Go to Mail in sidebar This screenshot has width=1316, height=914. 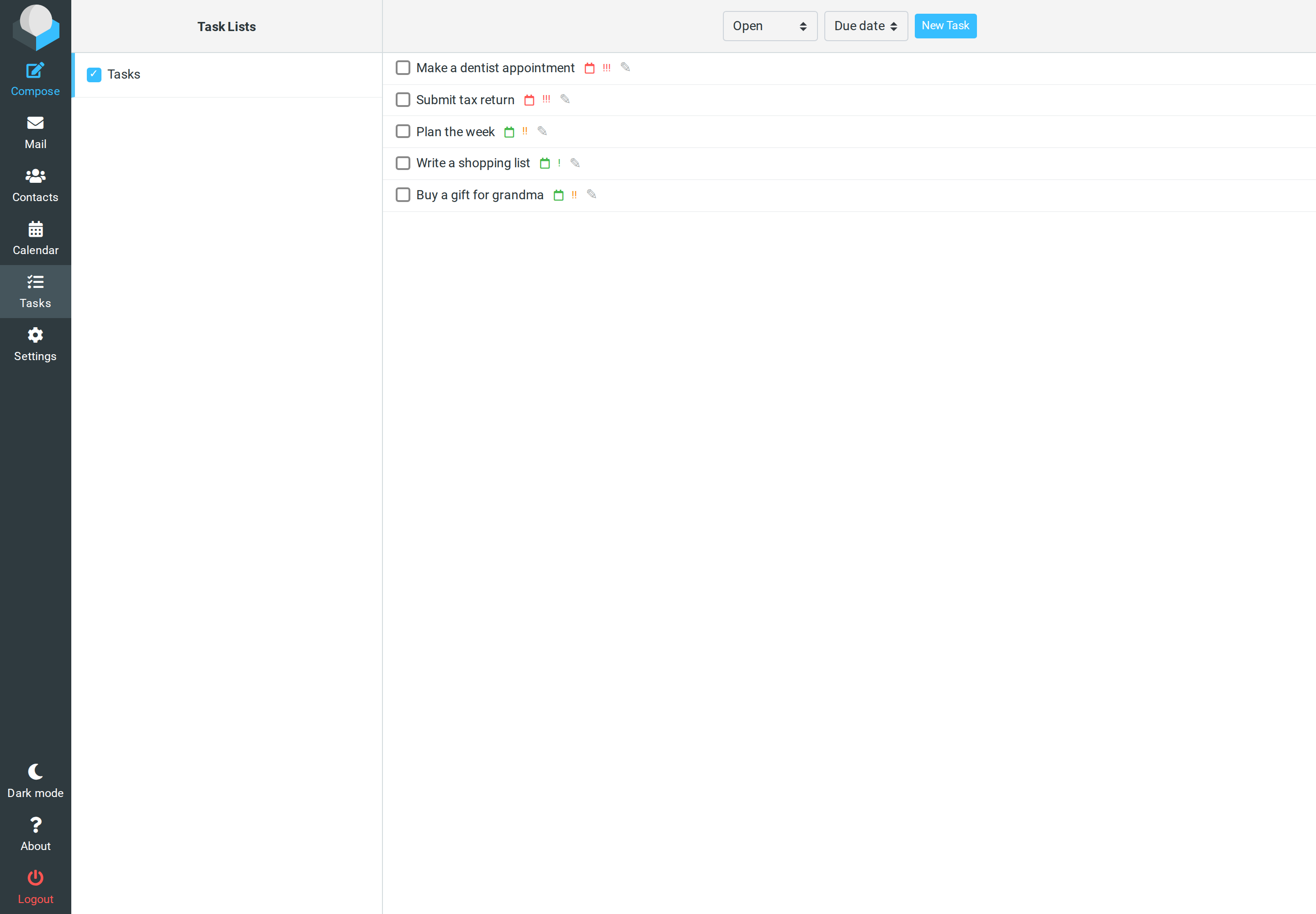(35, 133)
